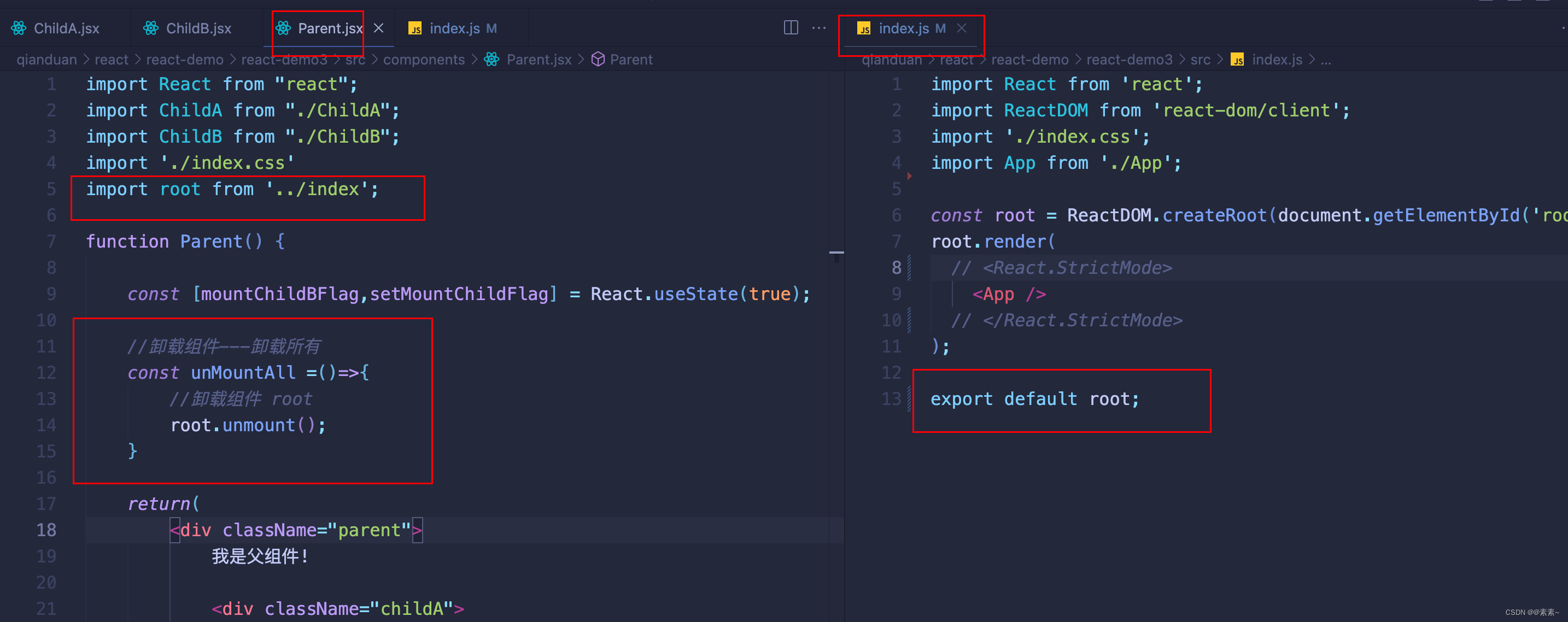The image size is (1568, 622).
Task: Select components folder in left breadcrumb
Action: (x=424, y=59)
